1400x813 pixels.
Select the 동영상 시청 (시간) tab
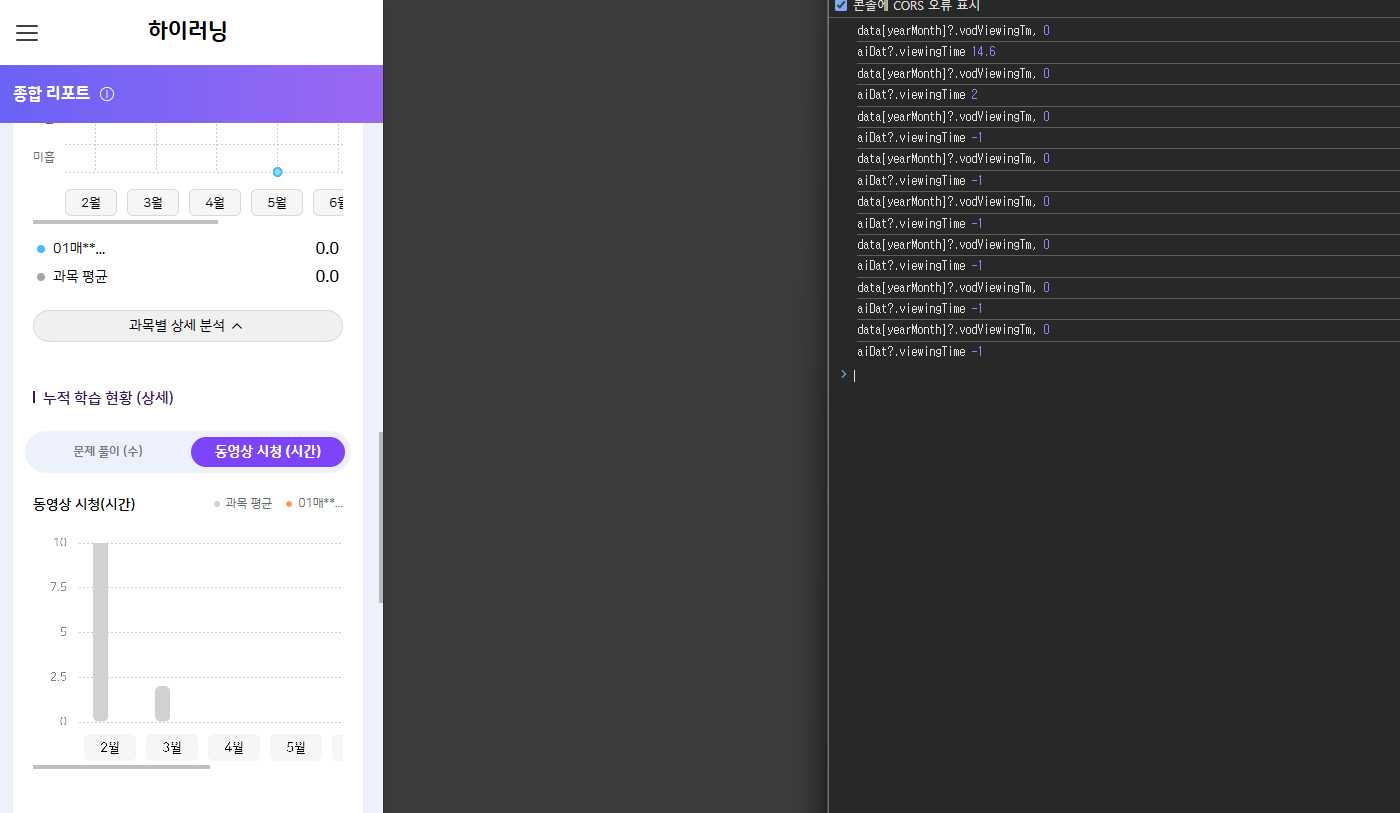coord(268,452)
